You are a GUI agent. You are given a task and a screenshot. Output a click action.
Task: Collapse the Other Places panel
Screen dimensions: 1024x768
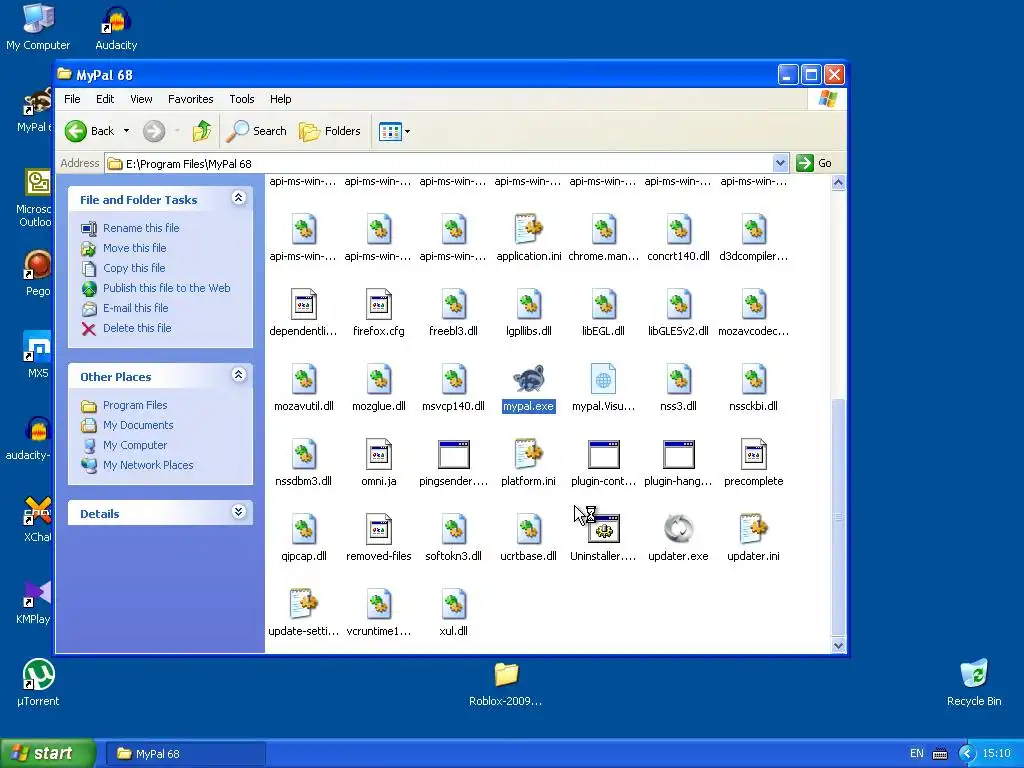pyautogui.click(x=239, y=375)
